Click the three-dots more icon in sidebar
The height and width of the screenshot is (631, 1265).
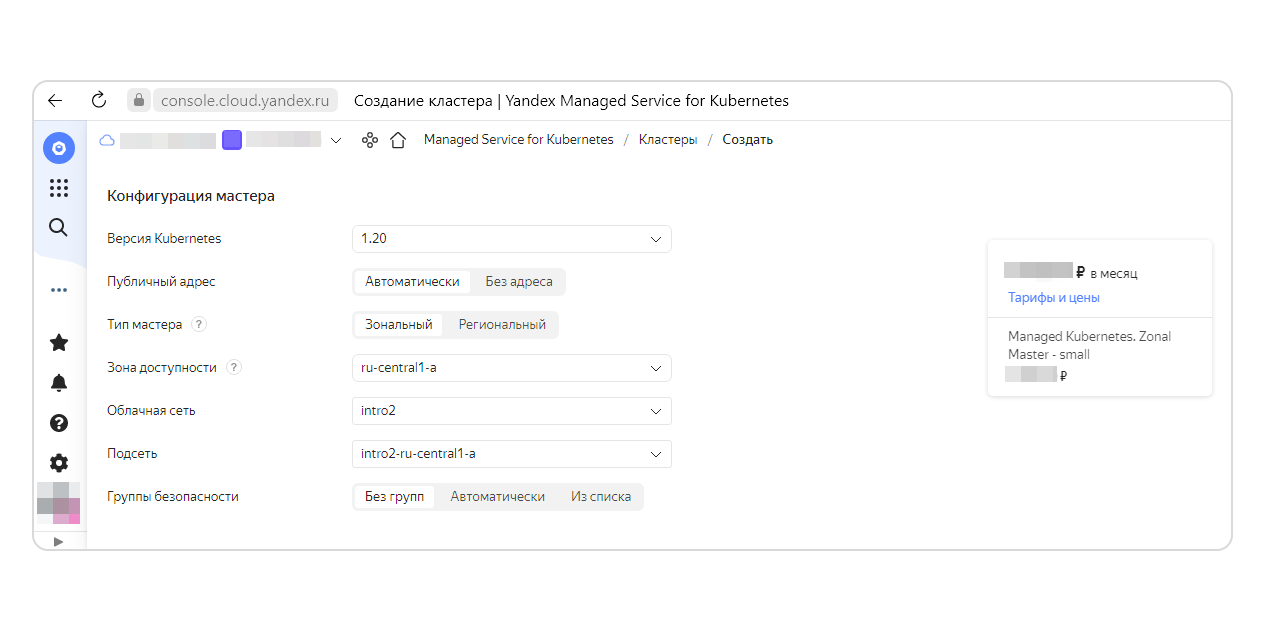(59, 290)
